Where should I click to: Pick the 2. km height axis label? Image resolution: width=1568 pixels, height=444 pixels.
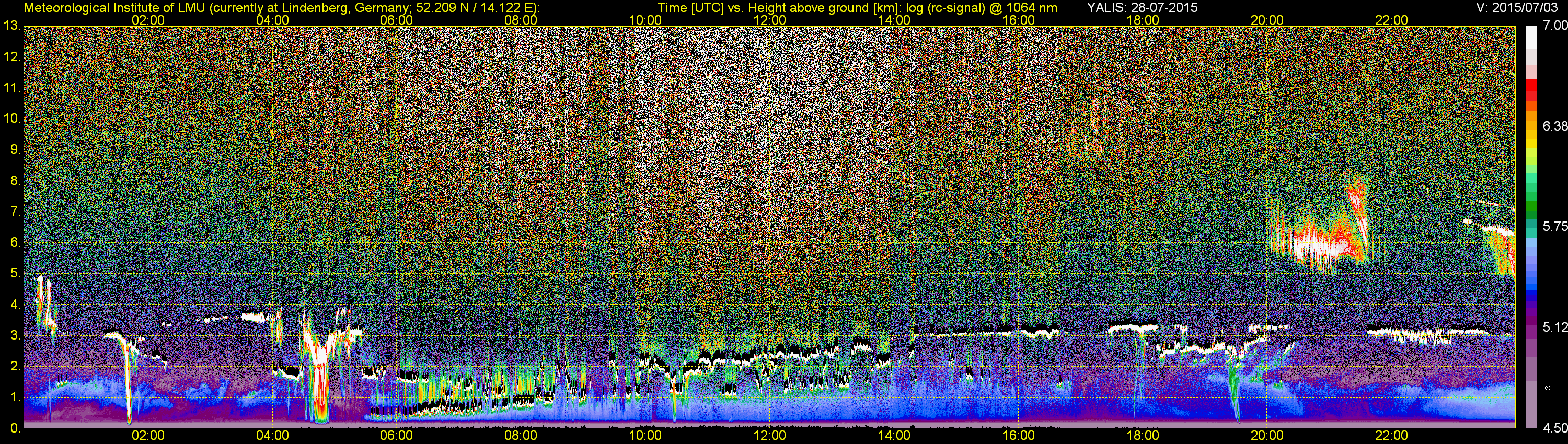click(x=15, y=367)
